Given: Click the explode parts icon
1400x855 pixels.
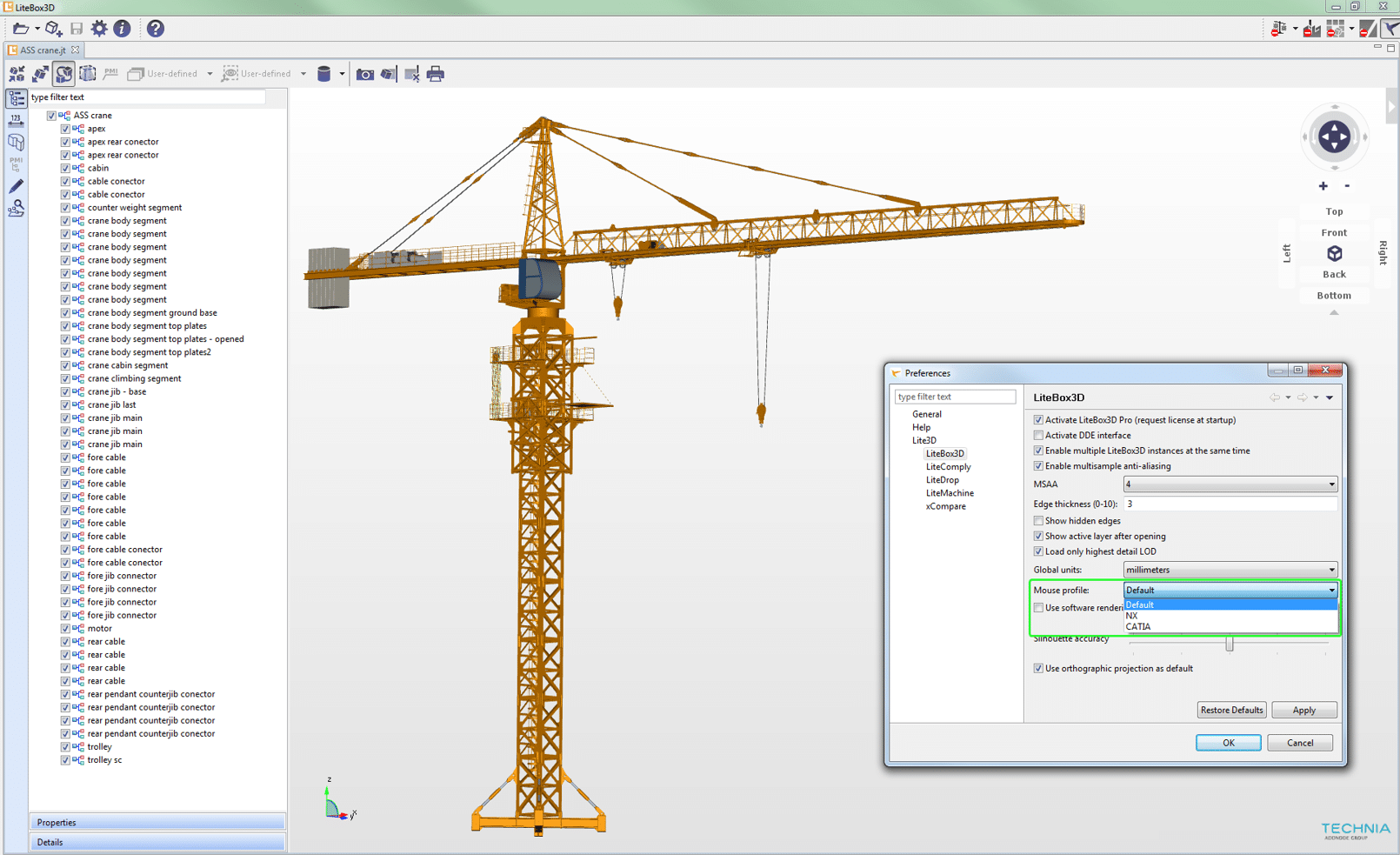Looking at the screenshot, I should tap(40, 74).
